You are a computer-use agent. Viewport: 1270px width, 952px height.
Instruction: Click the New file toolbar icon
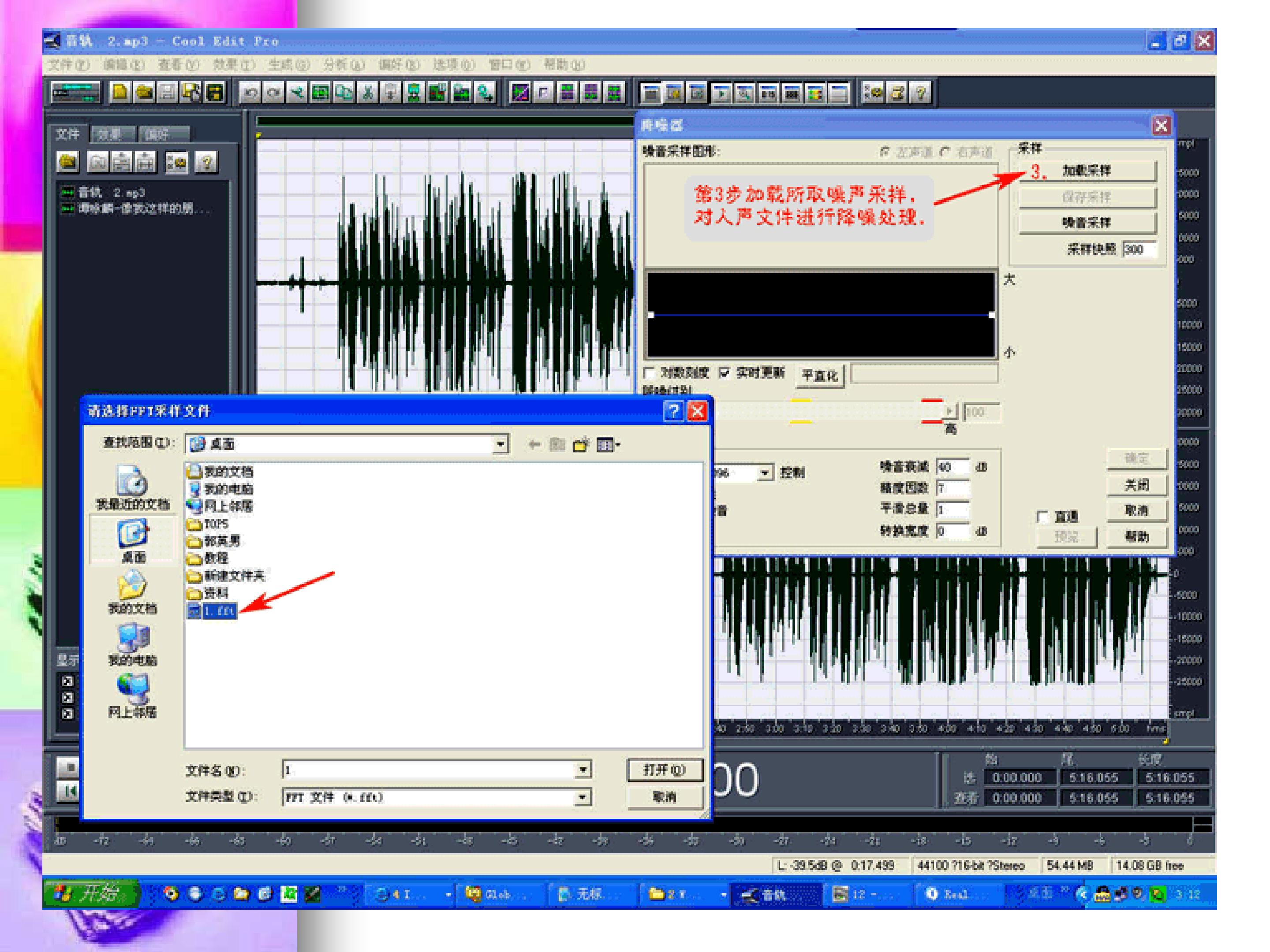coord(120,93)
